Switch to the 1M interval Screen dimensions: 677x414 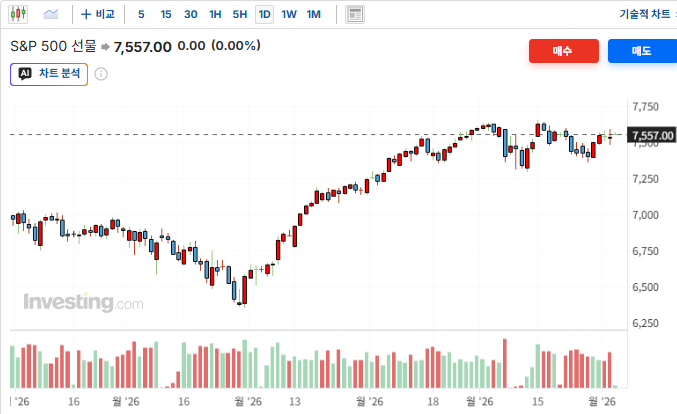pos(314,14)
